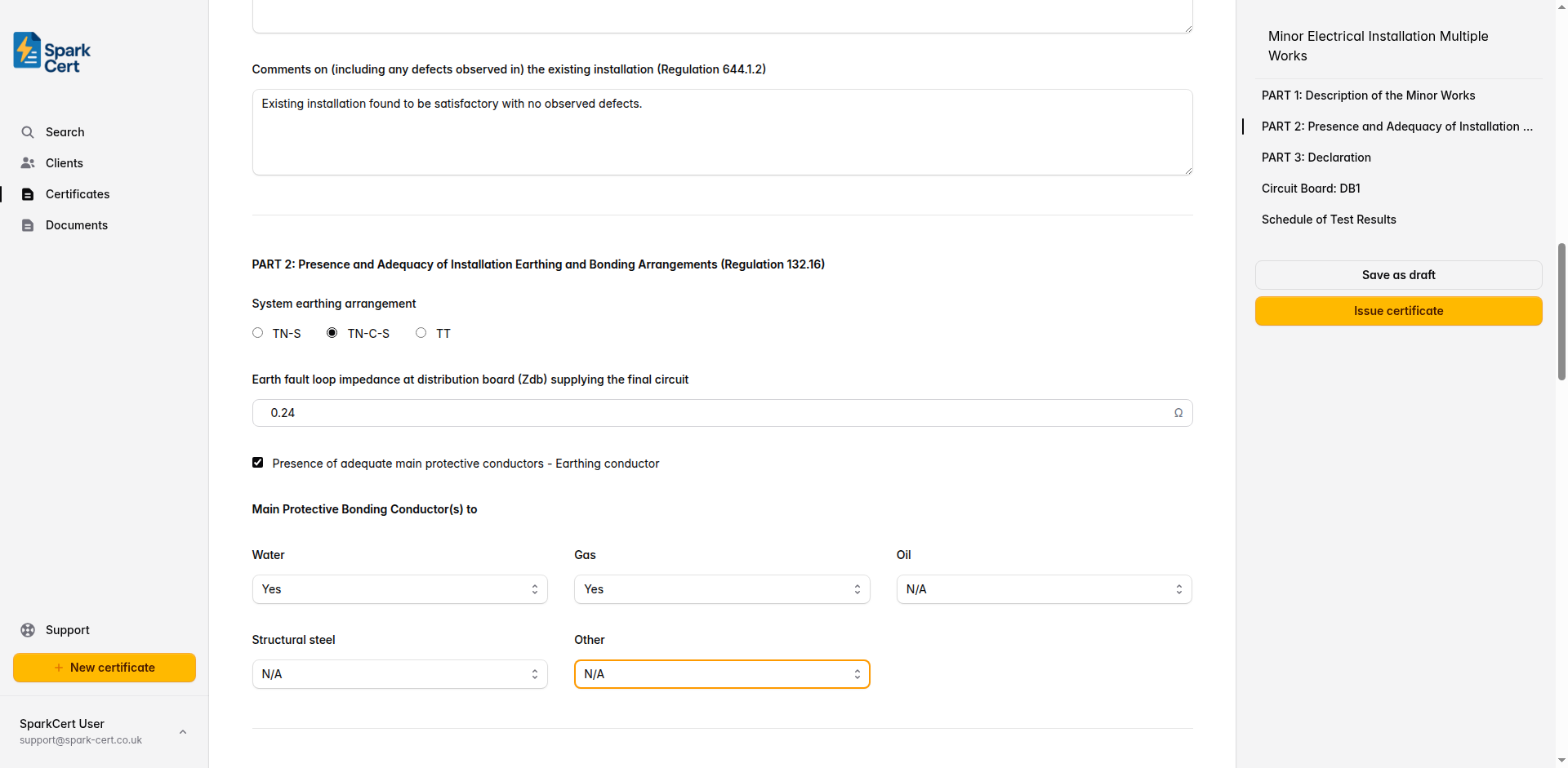
Task: Jump to PART 3: Declaration section
Action: pyautogui.click(x=1316, y=157)
